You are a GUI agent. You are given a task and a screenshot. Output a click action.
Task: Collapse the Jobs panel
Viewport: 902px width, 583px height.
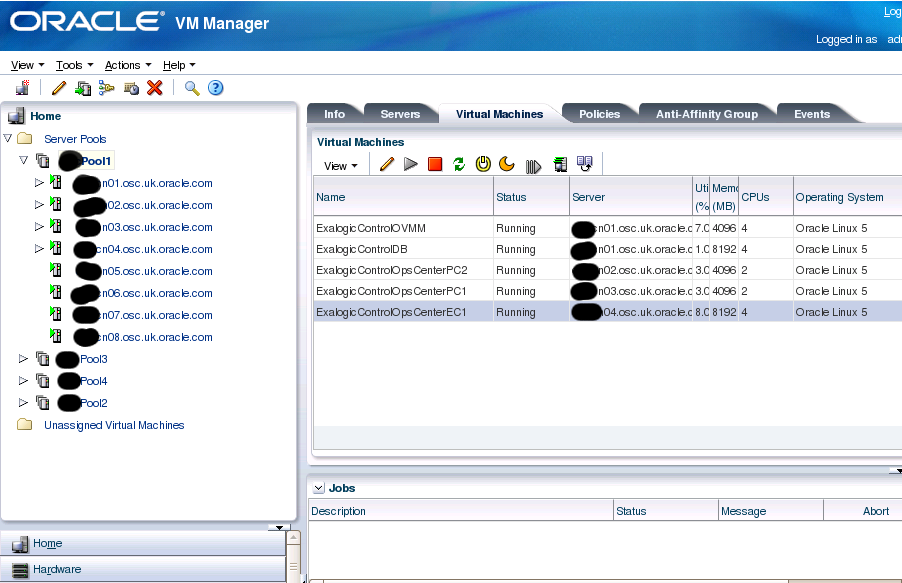317,488
